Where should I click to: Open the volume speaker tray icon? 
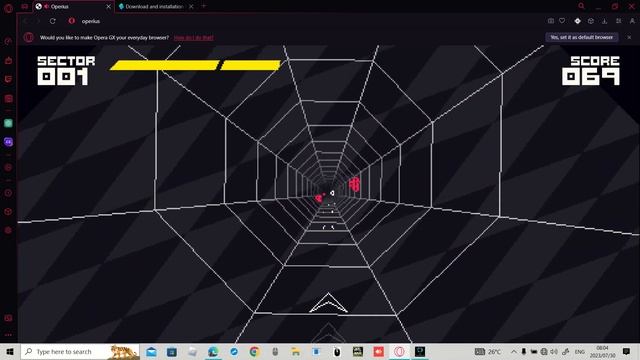554,351
